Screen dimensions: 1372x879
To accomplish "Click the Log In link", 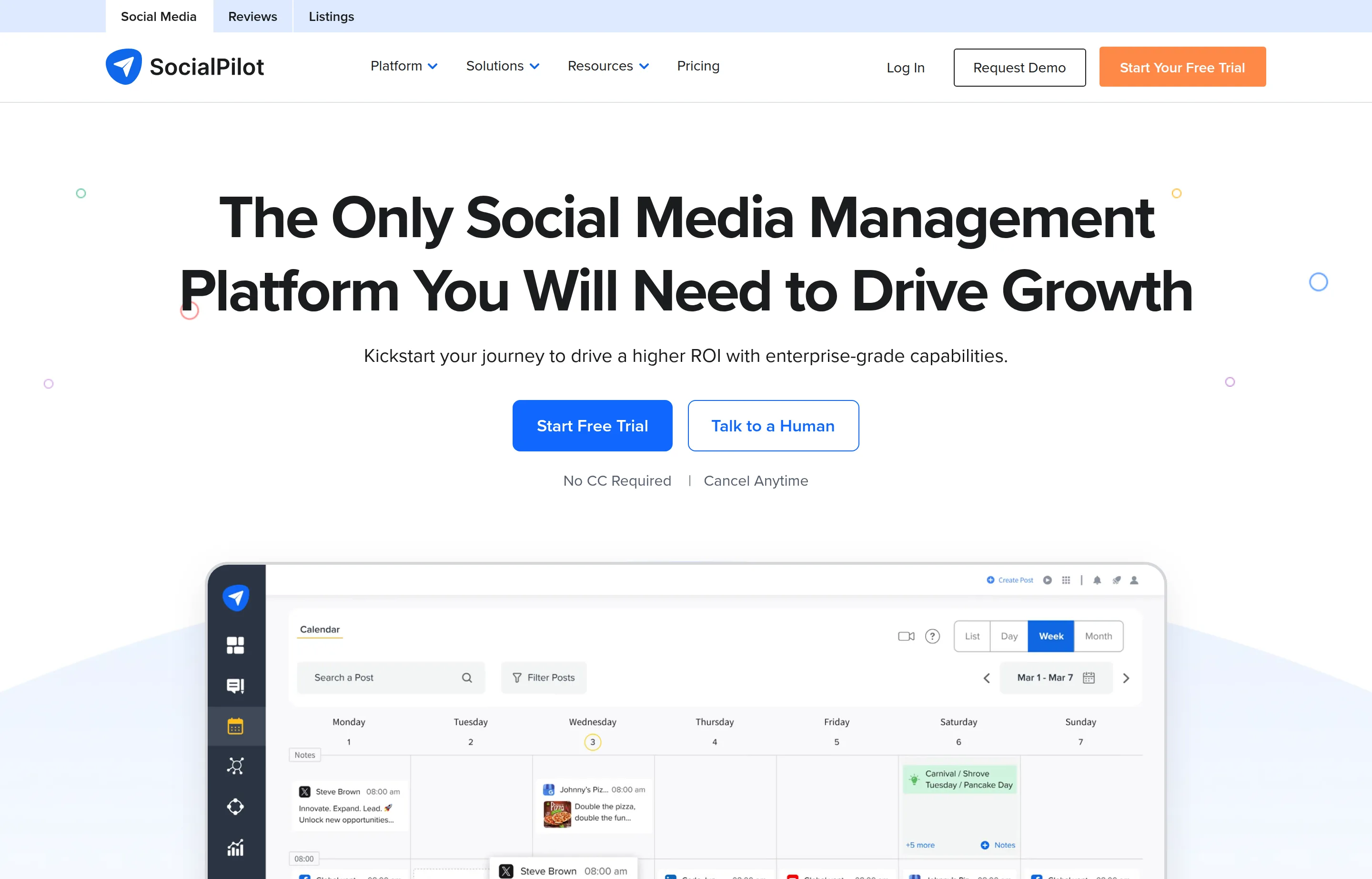I will 905,67.
